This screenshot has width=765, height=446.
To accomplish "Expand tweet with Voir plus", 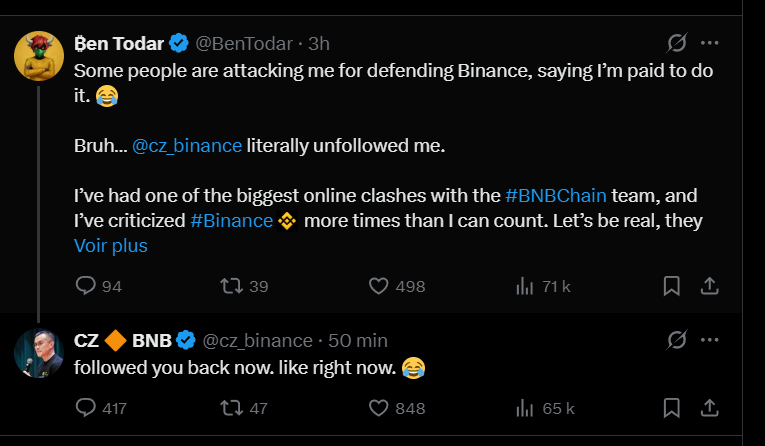I will coord(110,246).
